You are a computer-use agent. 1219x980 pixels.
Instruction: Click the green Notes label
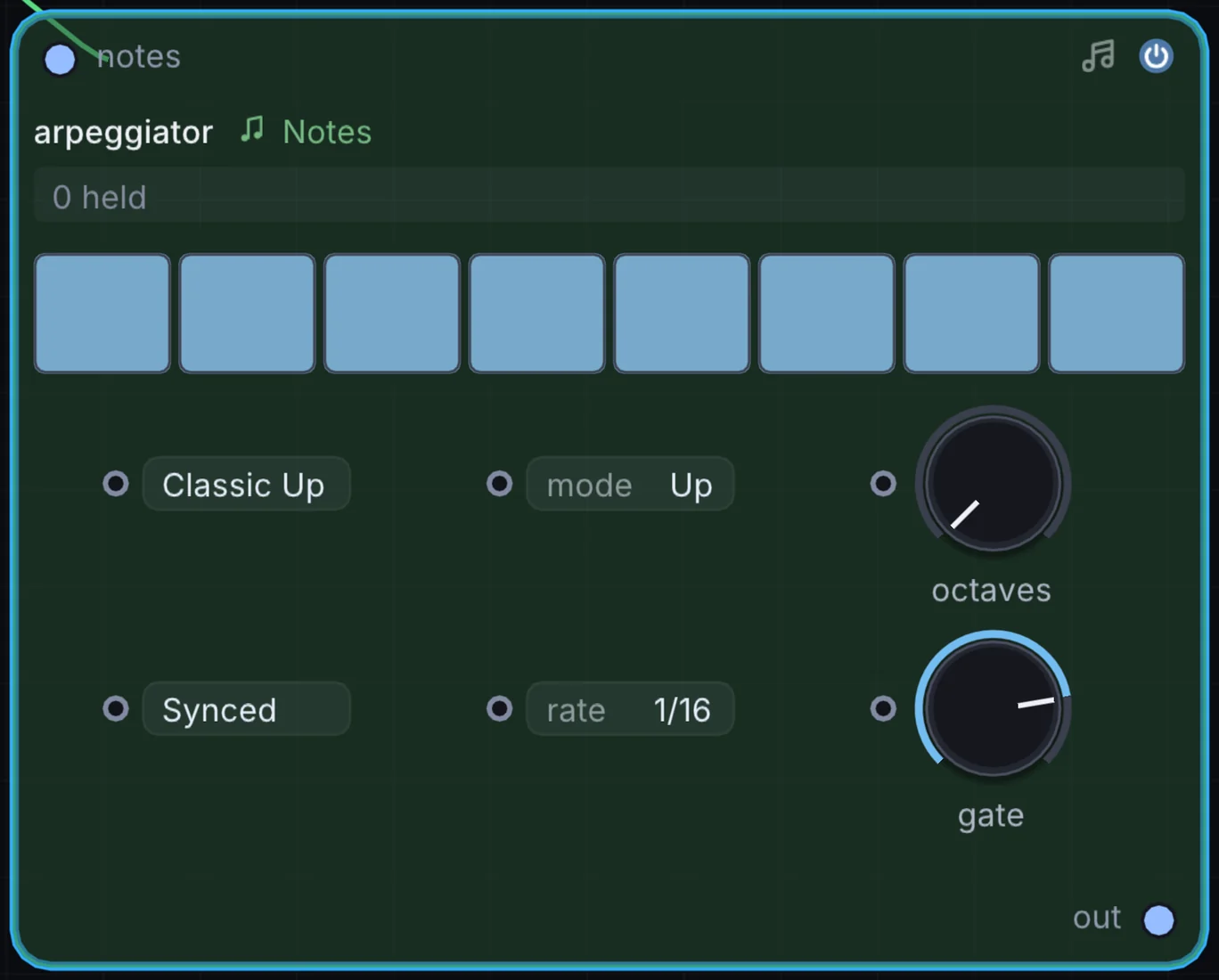click(x=327, y=132)
